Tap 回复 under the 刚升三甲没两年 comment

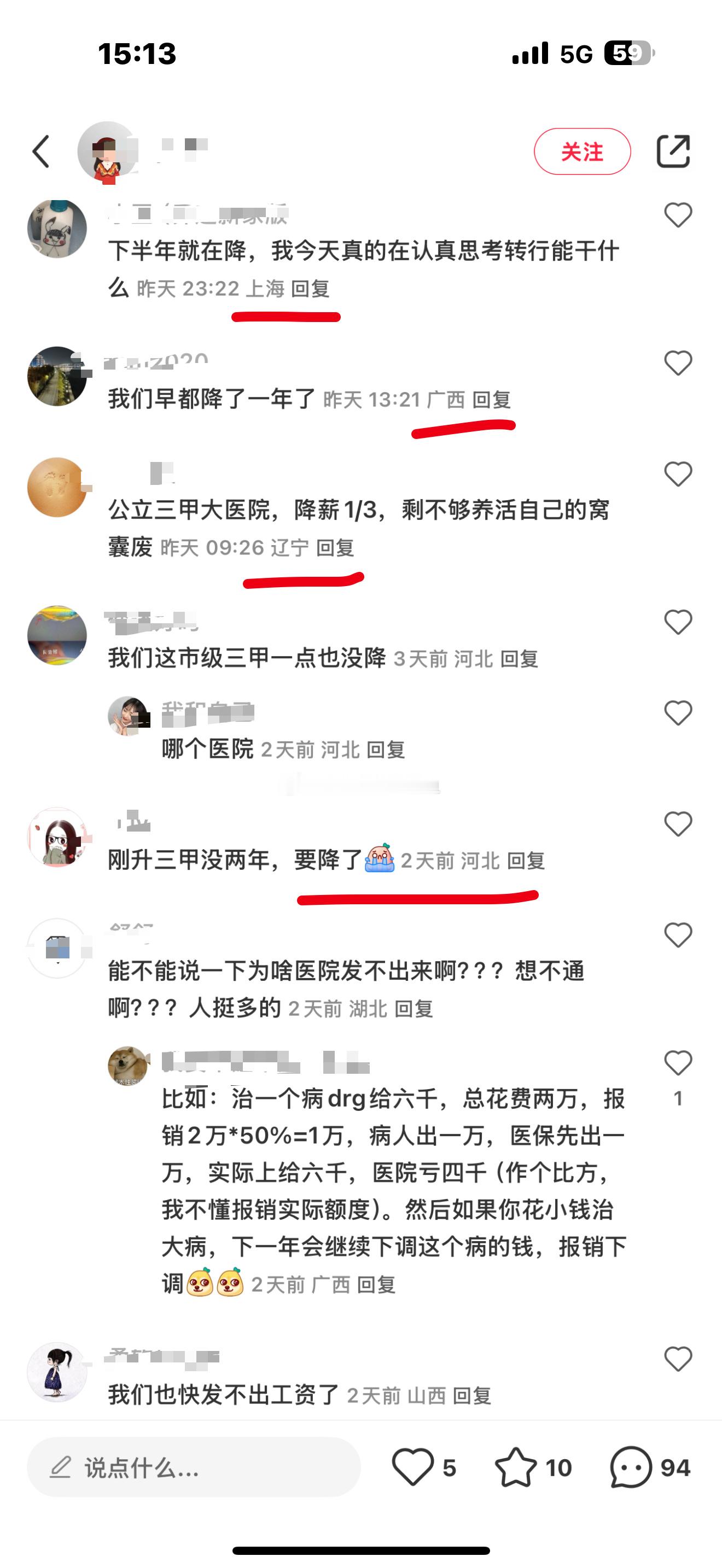(526, 861)
